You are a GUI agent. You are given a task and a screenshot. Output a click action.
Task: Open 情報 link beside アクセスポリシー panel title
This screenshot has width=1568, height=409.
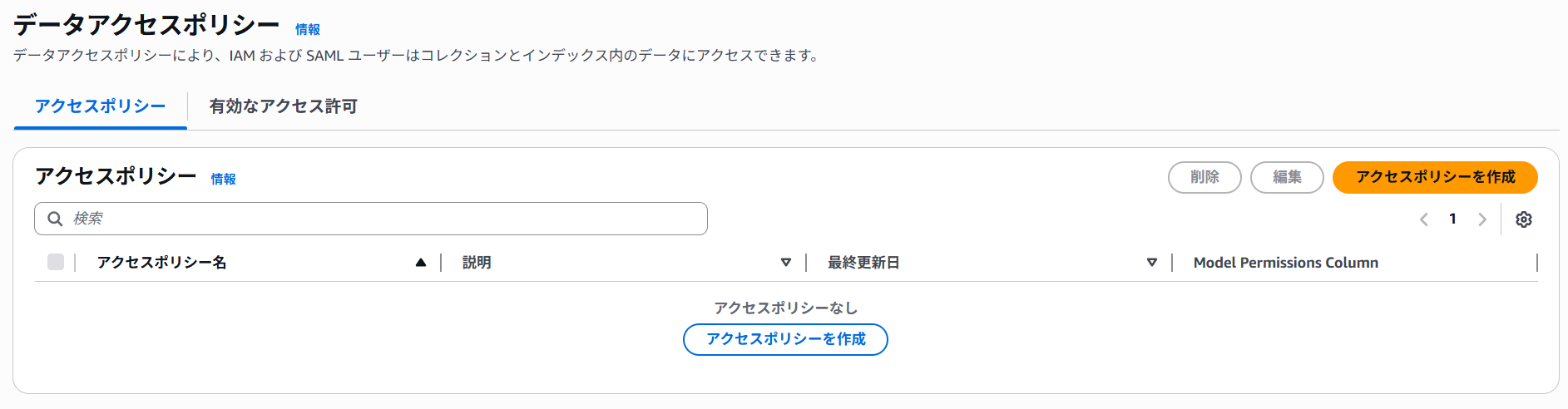pos(223,179)
